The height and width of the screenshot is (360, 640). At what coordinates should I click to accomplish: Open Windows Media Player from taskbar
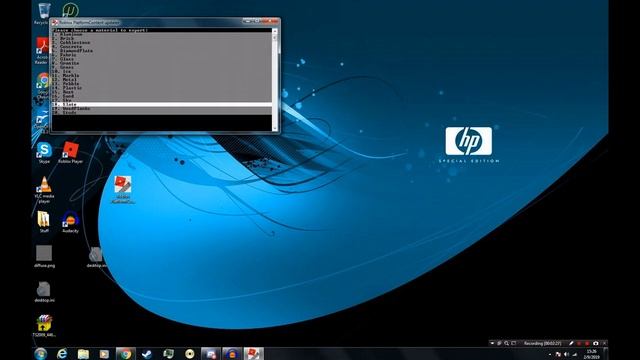[x=104, y=353]
